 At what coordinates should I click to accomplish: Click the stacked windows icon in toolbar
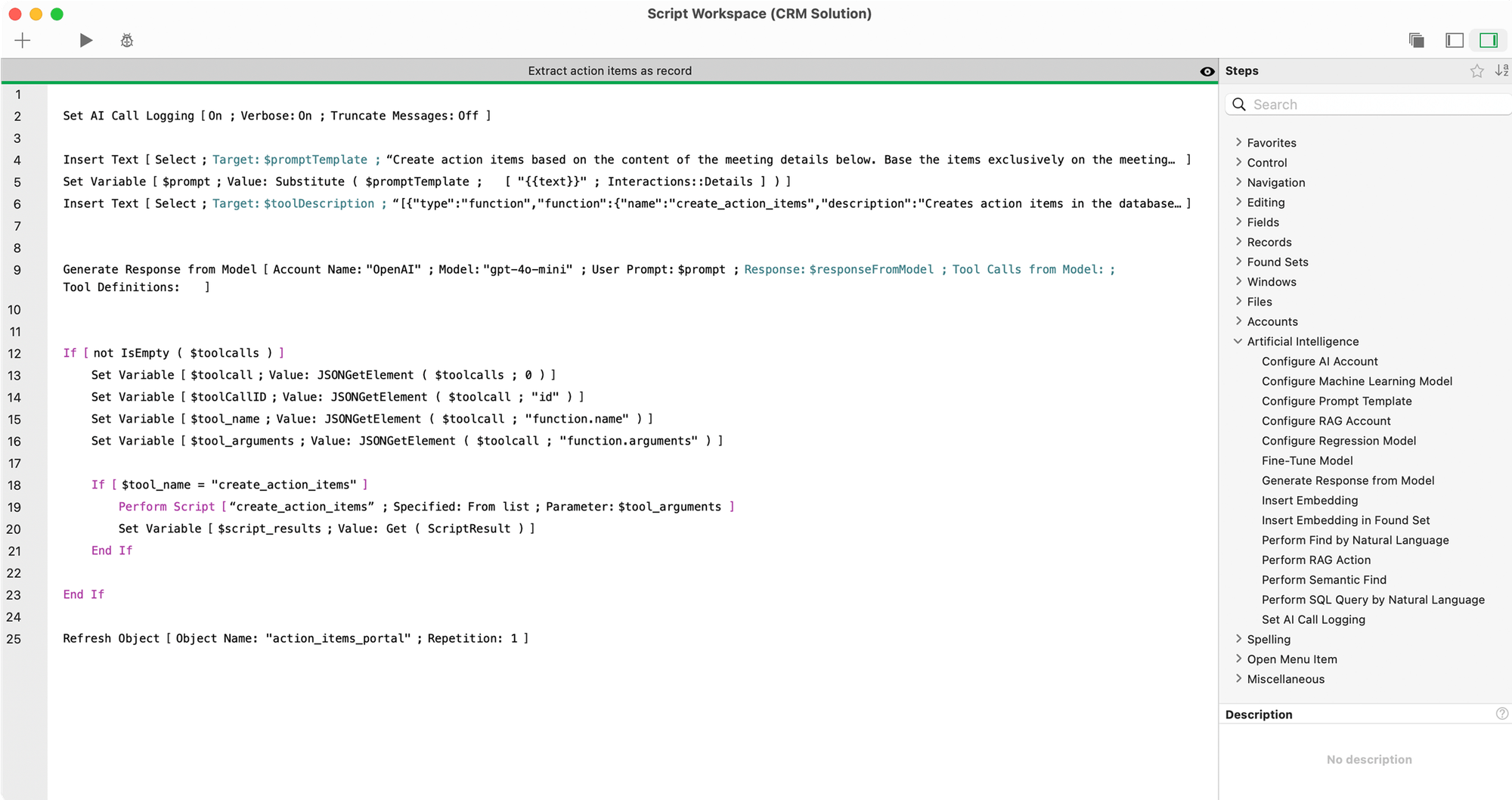1417,41
